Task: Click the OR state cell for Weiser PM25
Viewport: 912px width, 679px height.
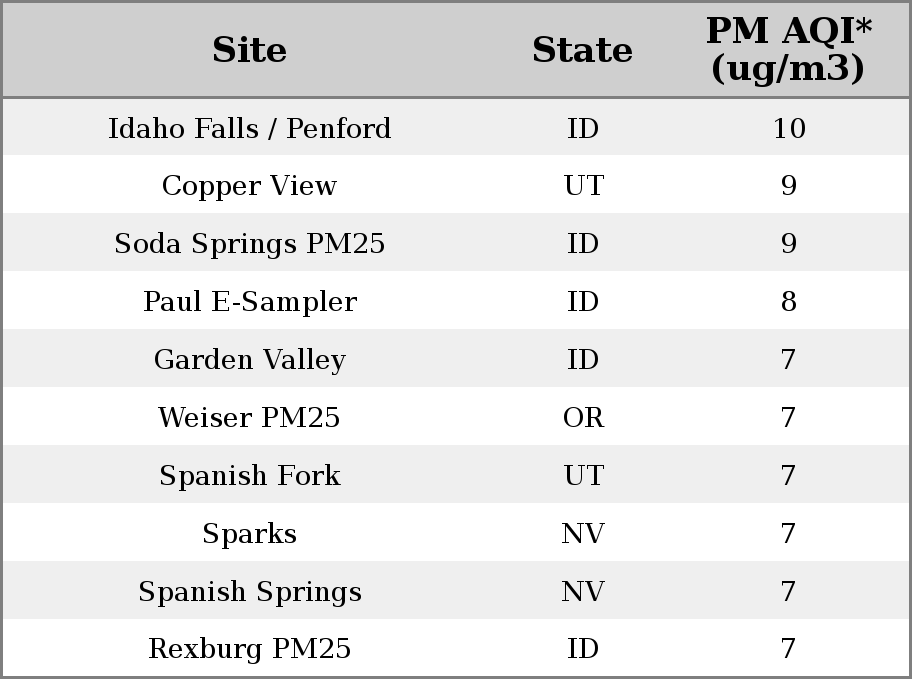Action: [583, 418]
